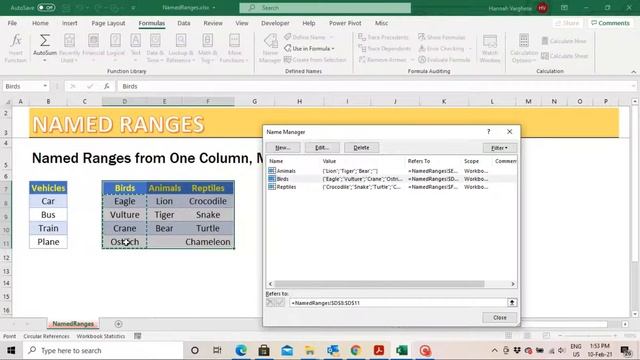Image resolution: width=640 pixels, height=360 pixels.
Task: Switch to the Home tab
Action: coord(40,23)
